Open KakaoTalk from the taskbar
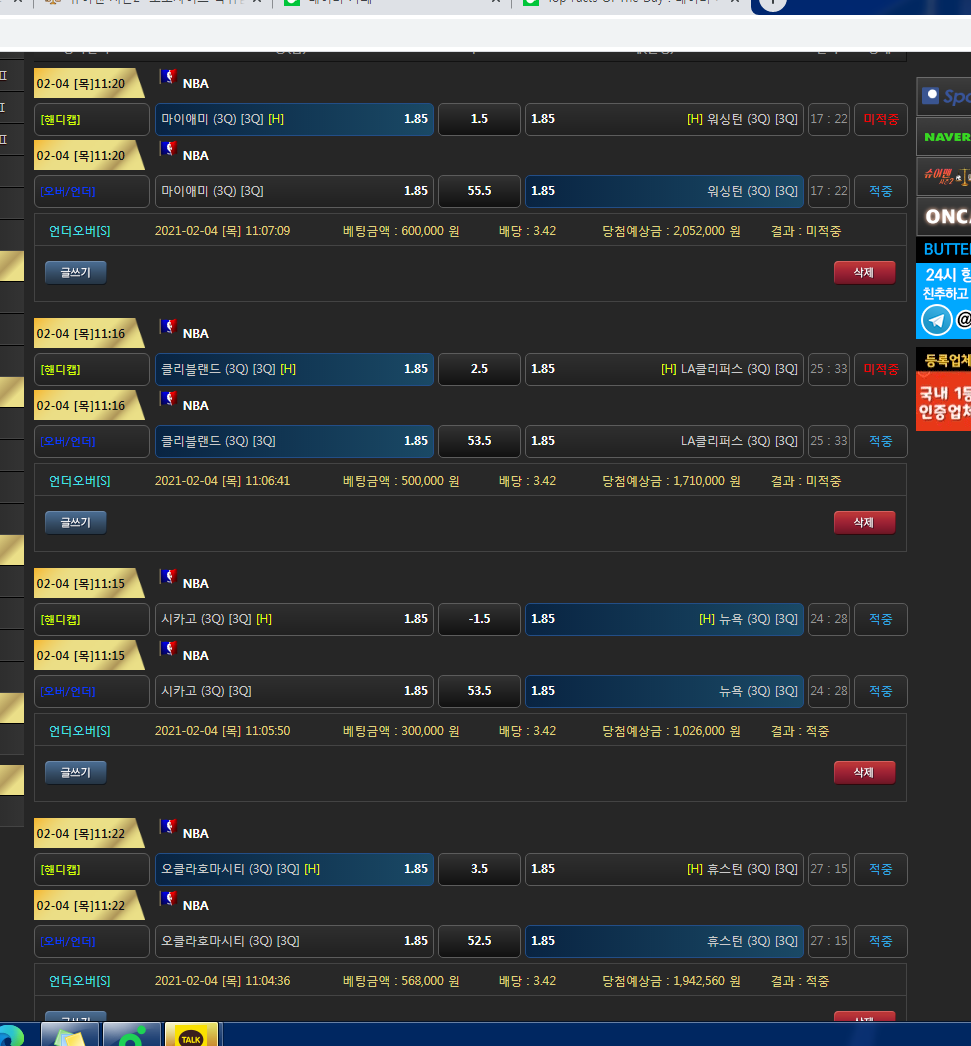 [190, 1037]
